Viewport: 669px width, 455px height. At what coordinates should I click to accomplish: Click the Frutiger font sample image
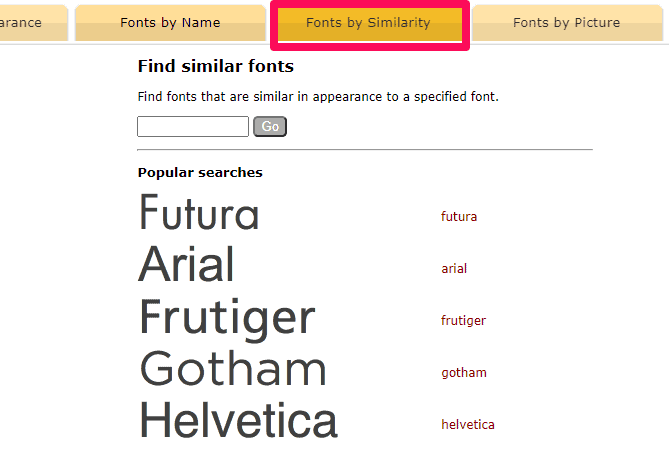tap(227, 318)
